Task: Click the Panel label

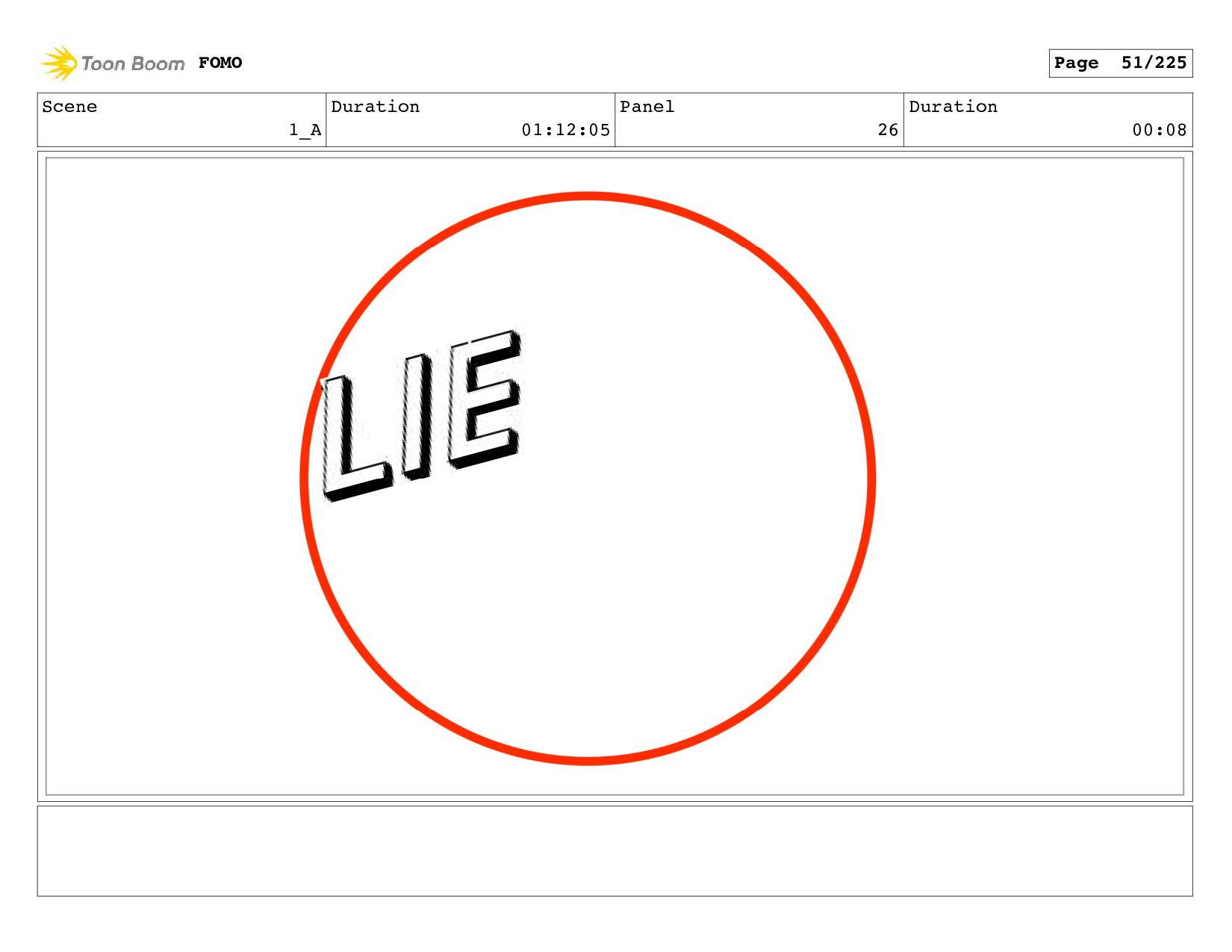Action: pyautogui.click(x=647, y=107)
